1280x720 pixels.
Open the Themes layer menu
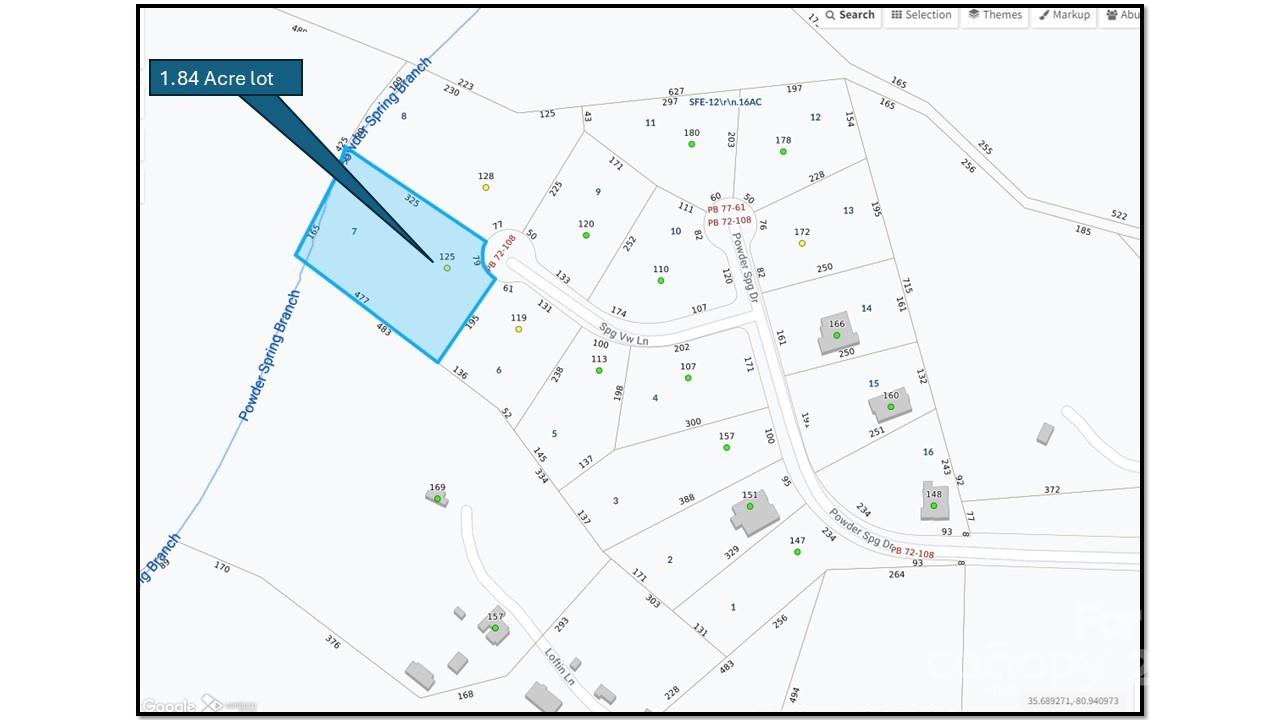pos(995,15)
